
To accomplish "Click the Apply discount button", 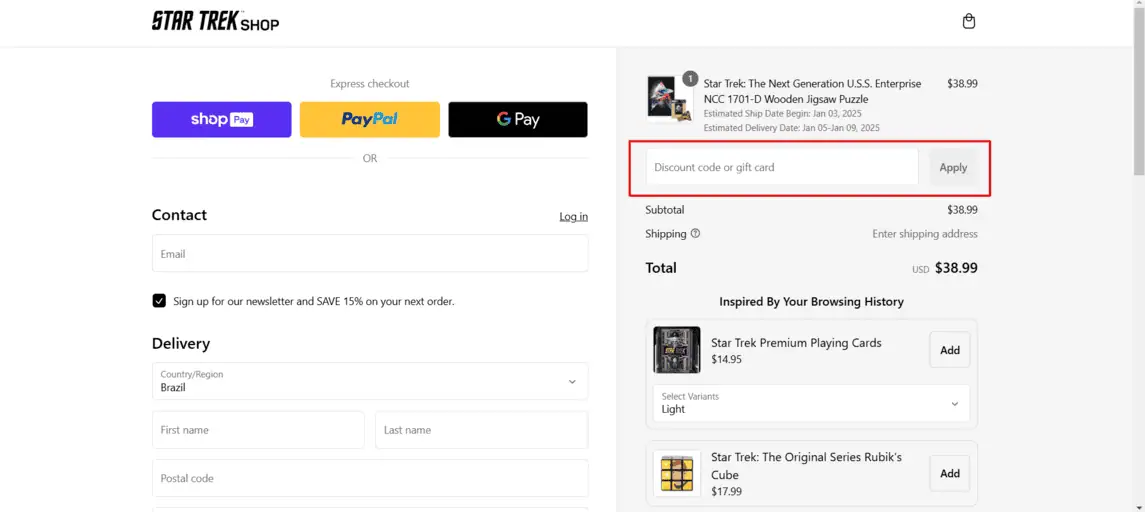I will 953,167.
